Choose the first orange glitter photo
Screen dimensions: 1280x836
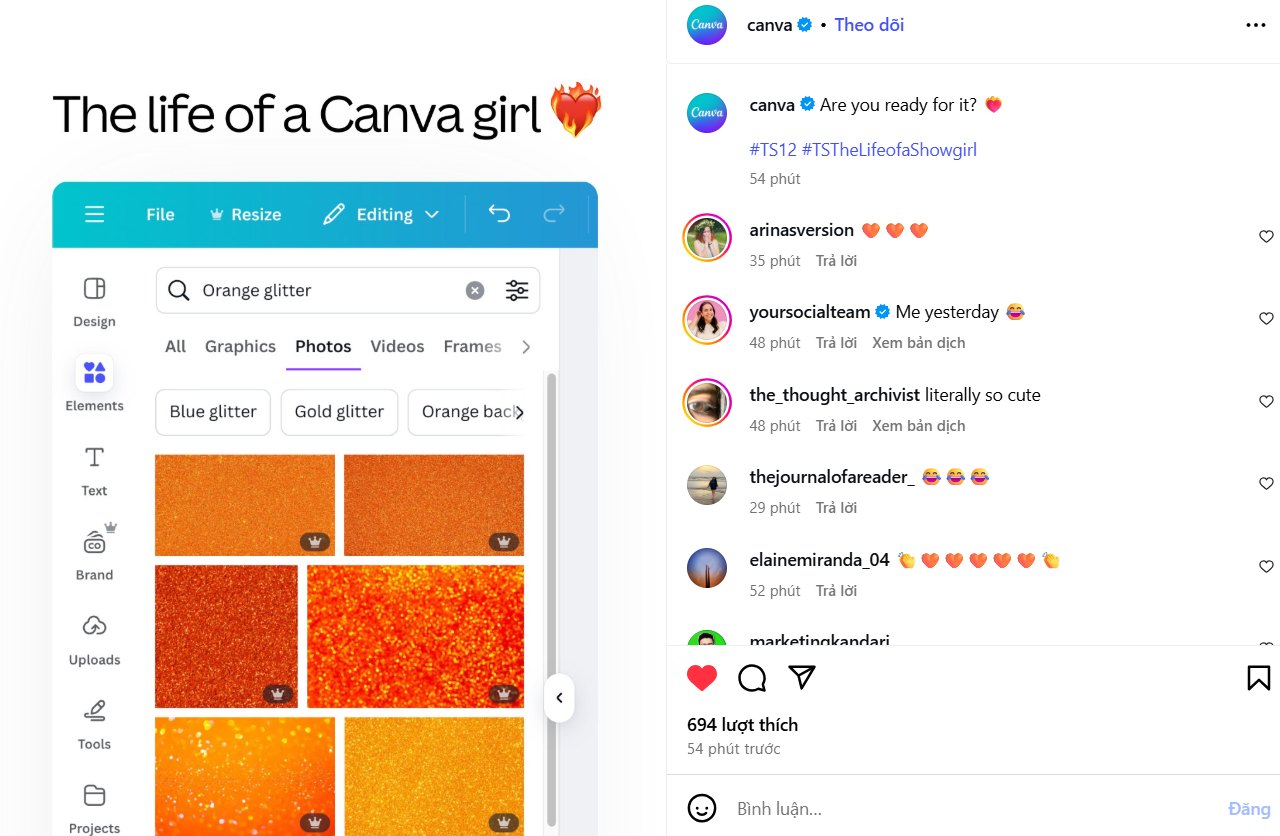point(245,505)
